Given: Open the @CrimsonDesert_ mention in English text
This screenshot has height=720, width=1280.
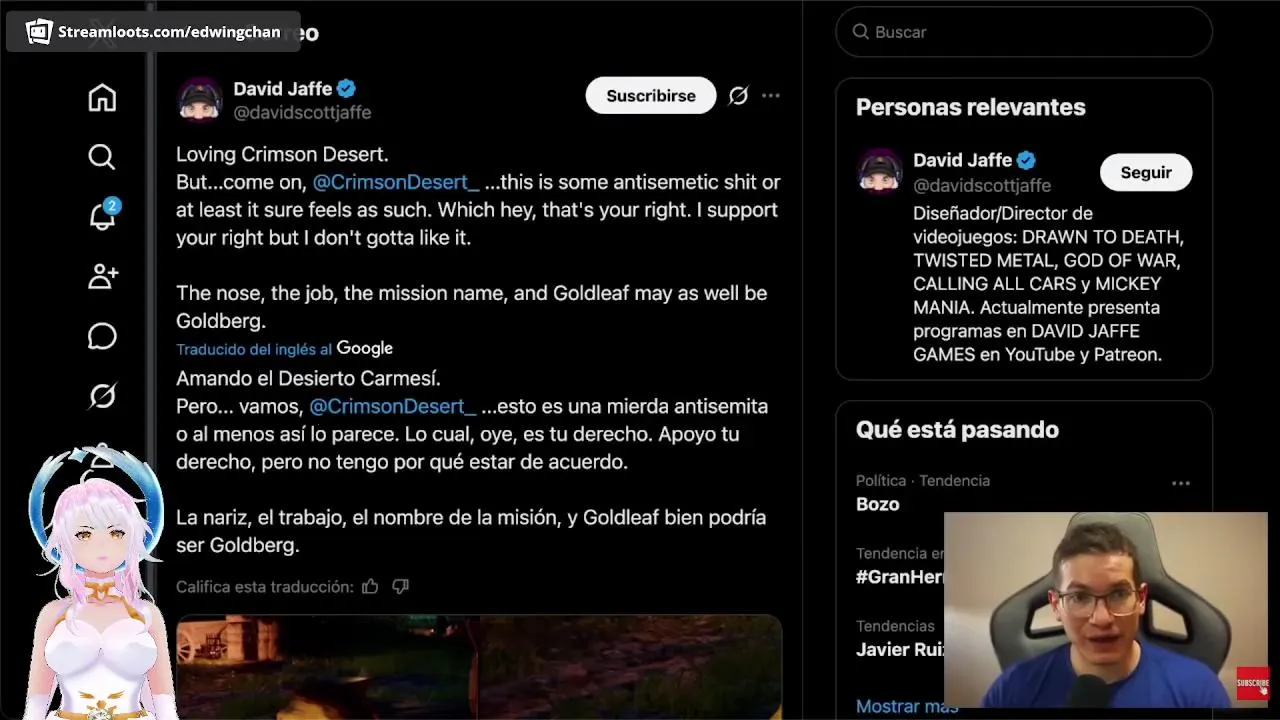Looking at the screenshot, I should 396,182.
